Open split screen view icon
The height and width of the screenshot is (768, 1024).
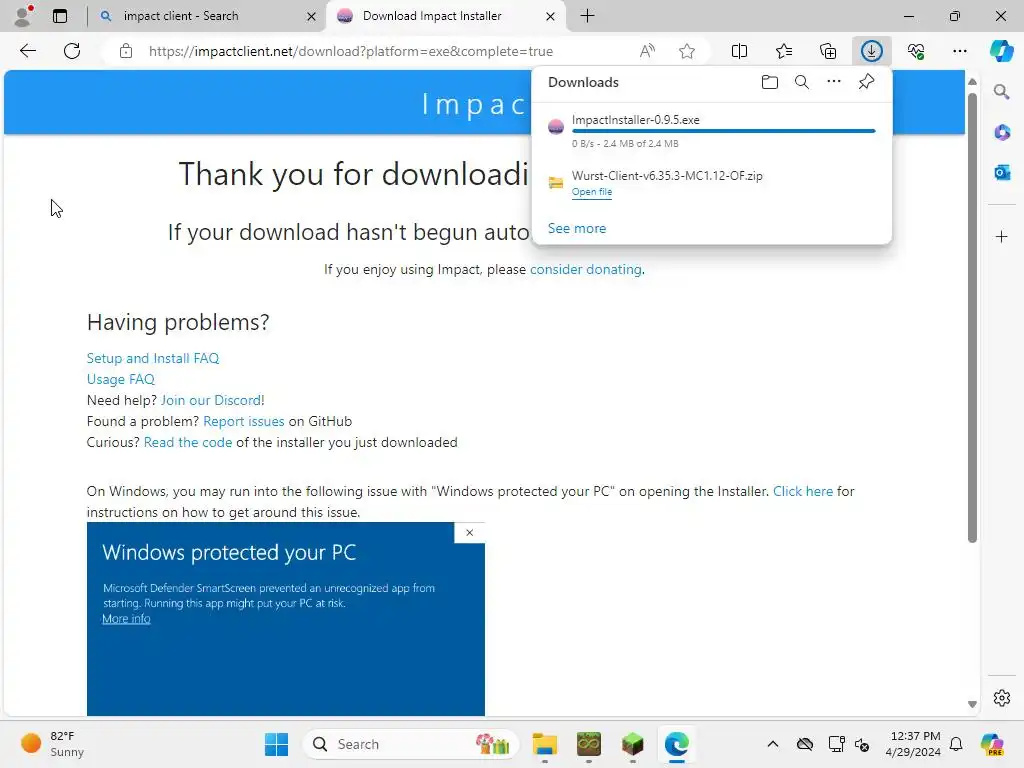point(739,51)
